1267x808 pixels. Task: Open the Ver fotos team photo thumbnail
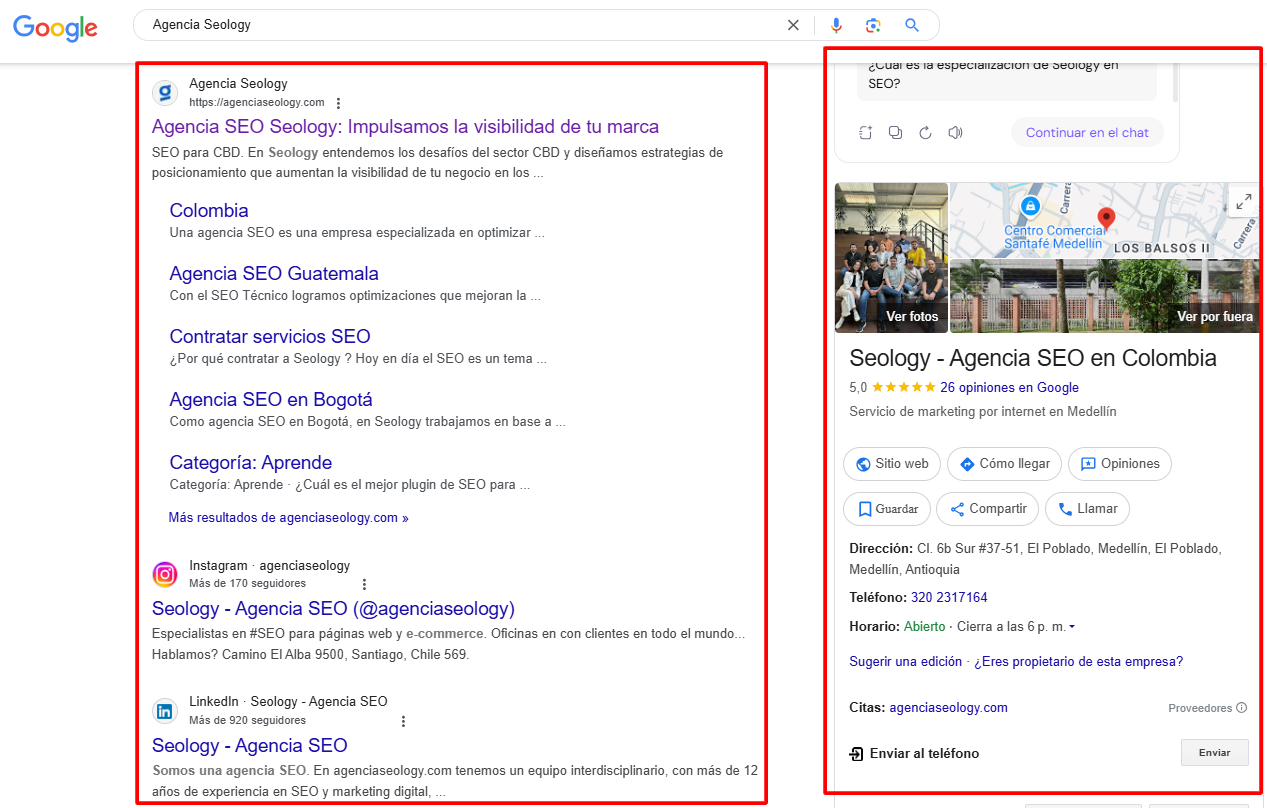coord(891,257)
